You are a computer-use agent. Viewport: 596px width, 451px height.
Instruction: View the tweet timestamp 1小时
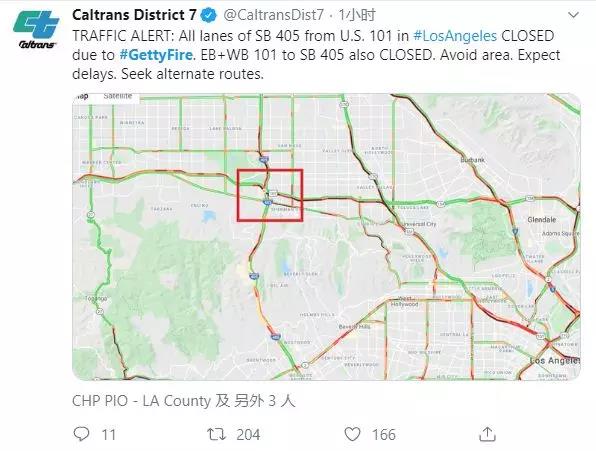(357, 15)
